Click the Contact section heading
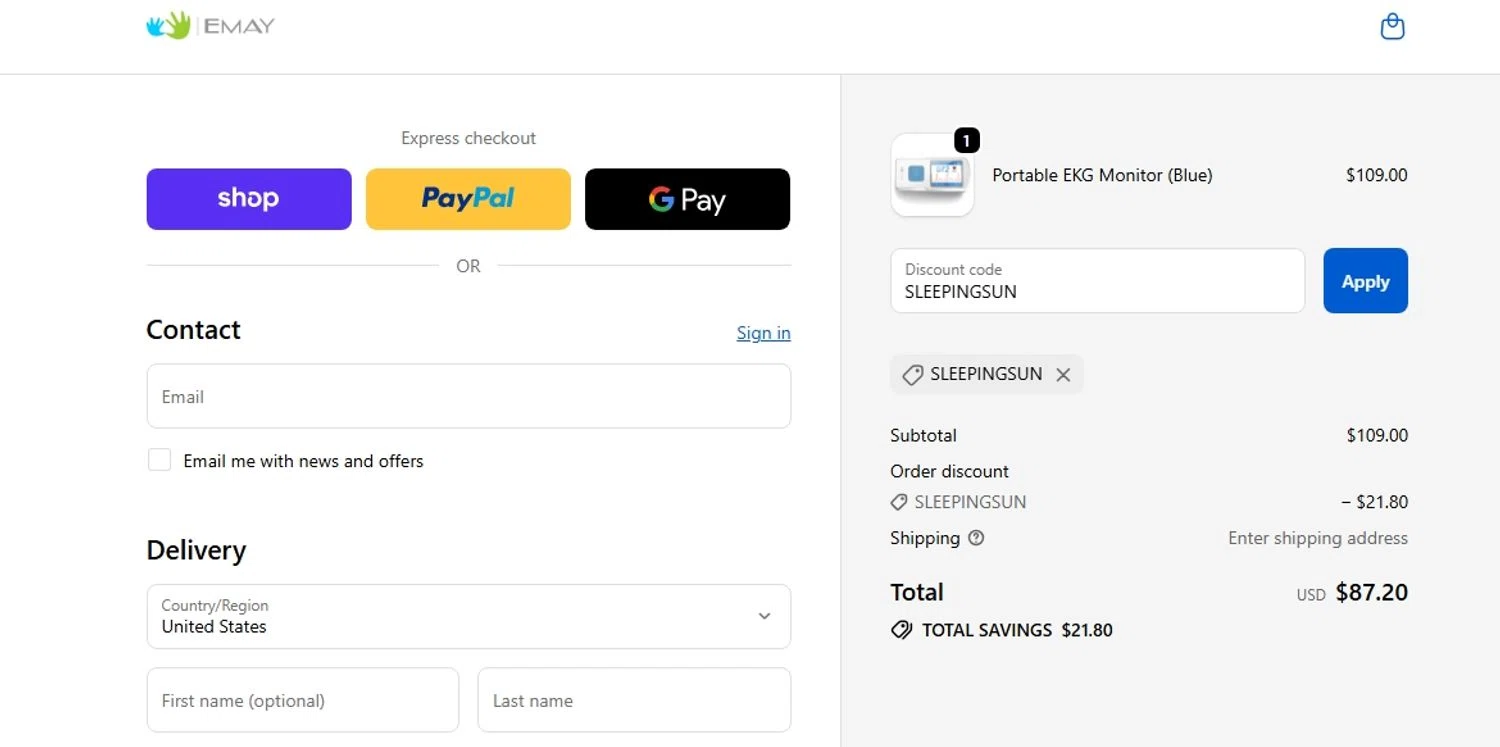This screenshot has height=747, width=1500. click(x=193, y=330)
